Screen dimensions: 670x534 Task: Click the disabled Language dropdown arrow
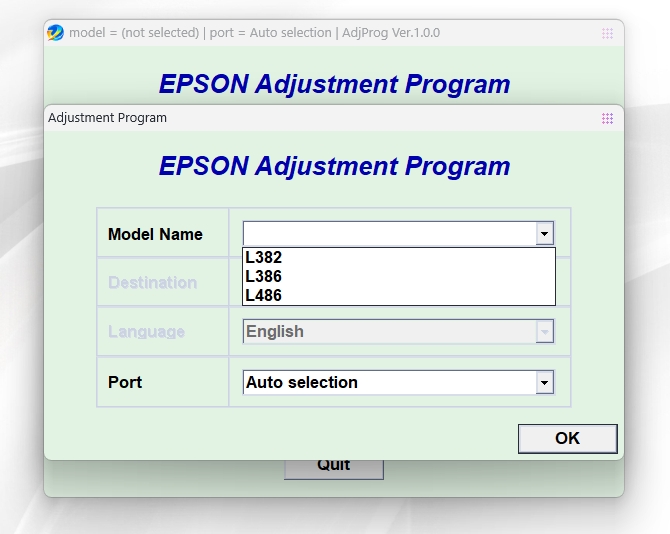pyautogui.click(x=544, y=332)
